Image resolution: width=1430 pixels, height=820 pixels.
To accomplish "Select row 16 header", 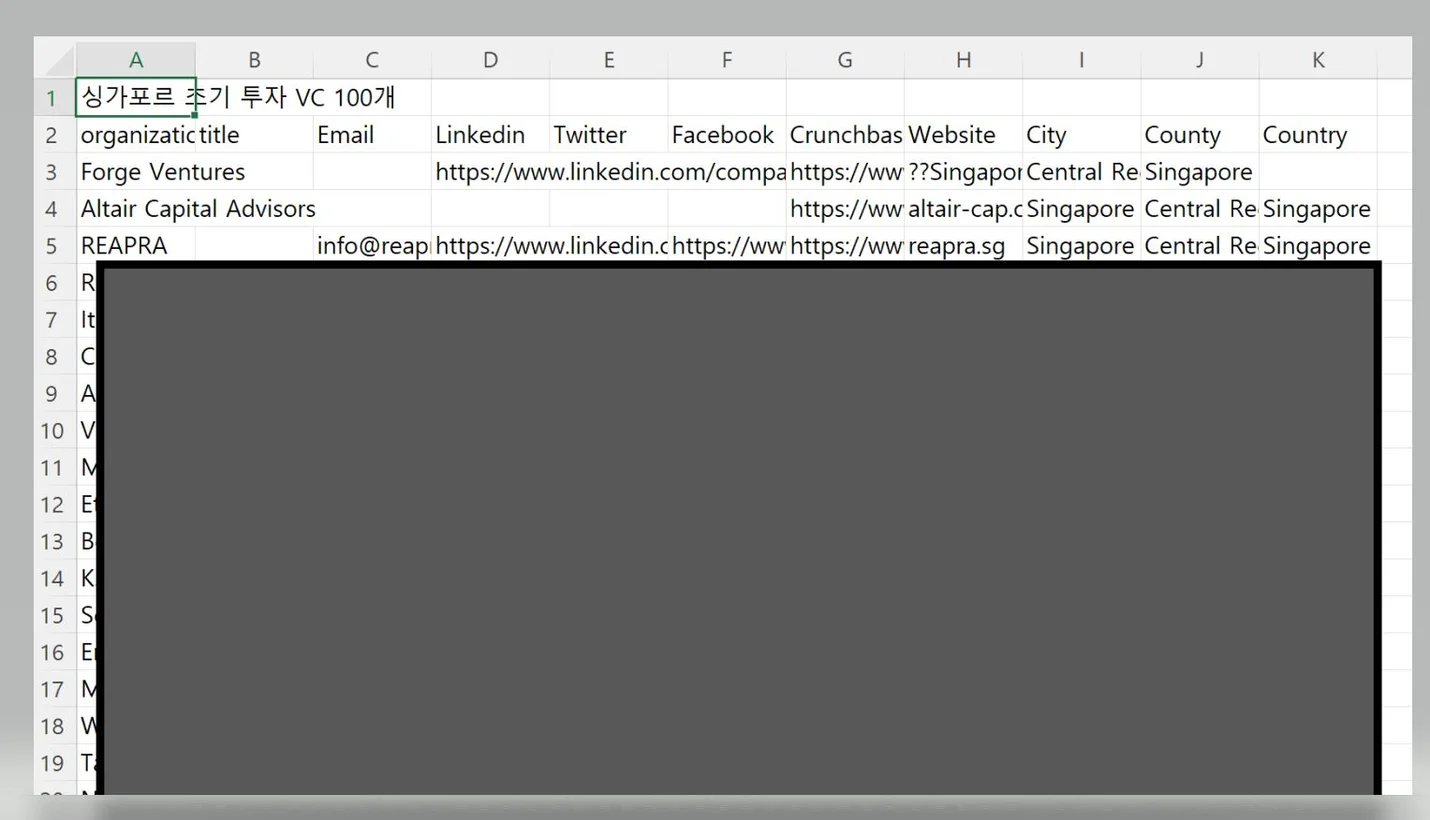I will 55,652.
